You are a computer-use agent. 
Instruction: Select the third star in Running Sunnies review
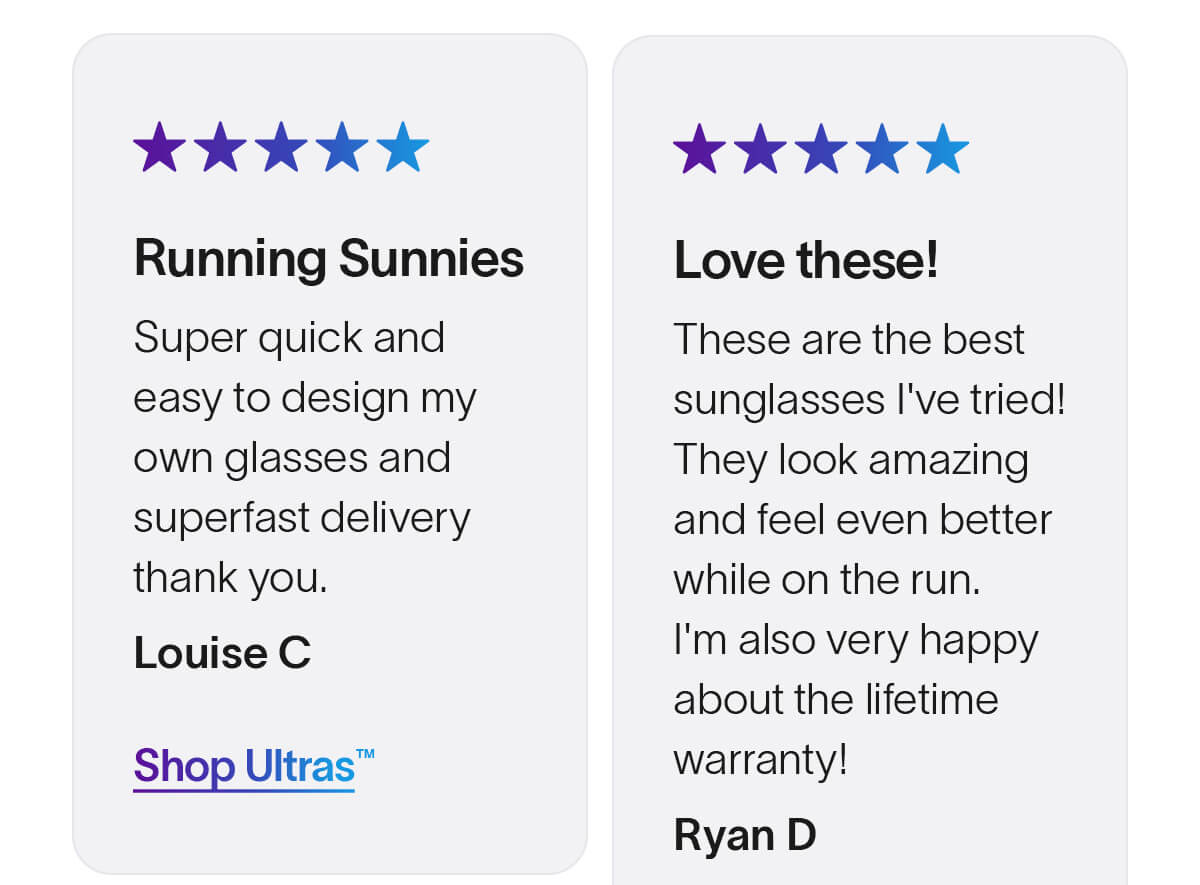(x=281, y=147)
